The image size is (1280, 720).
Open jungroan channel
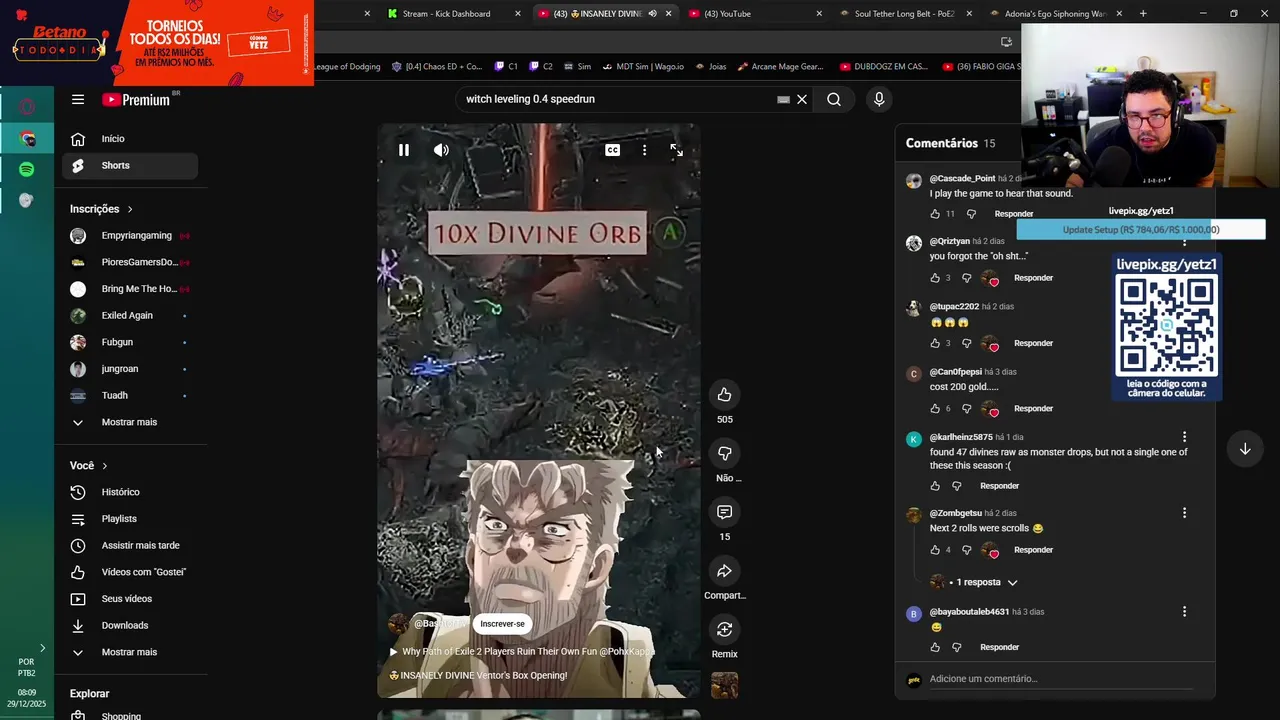130,369
